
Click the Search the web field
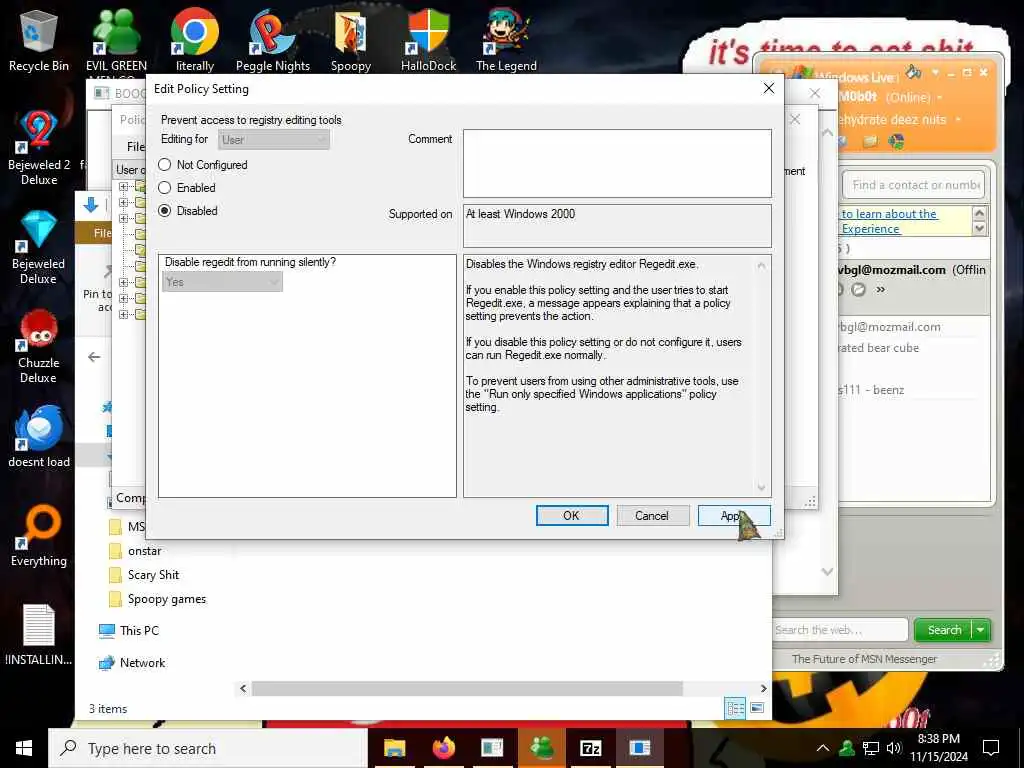pos(840,630)
